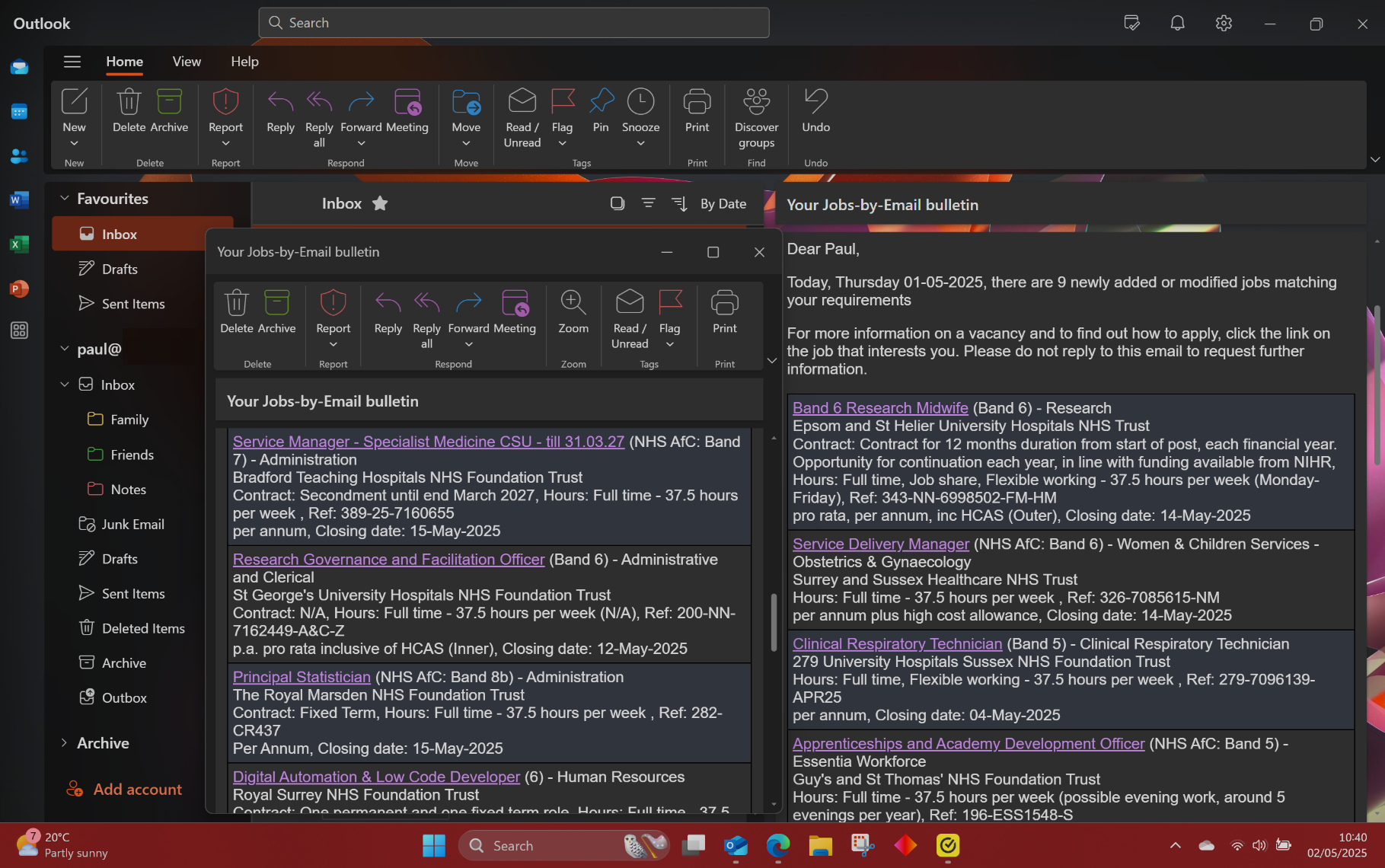Switch to the View ribbon tab
Screen dimensions: 1385x868
click(187, 62)
